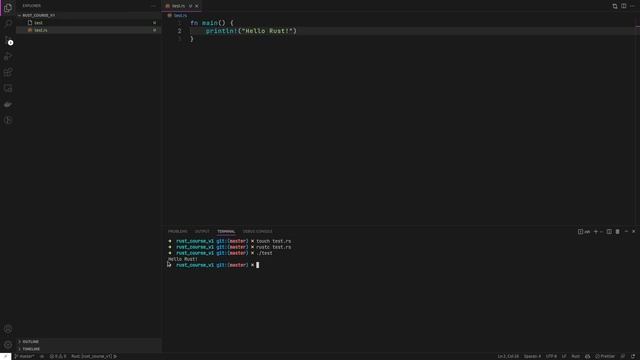
Task: Click the rustc test.rs terminal line
Action: click(230, 247)
